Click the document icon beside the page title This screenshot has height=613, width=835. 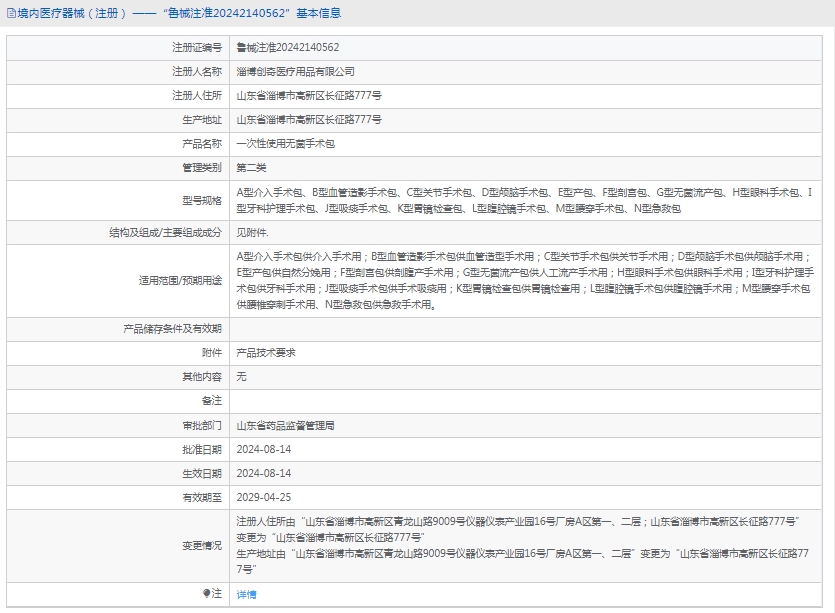click(10, 13)
